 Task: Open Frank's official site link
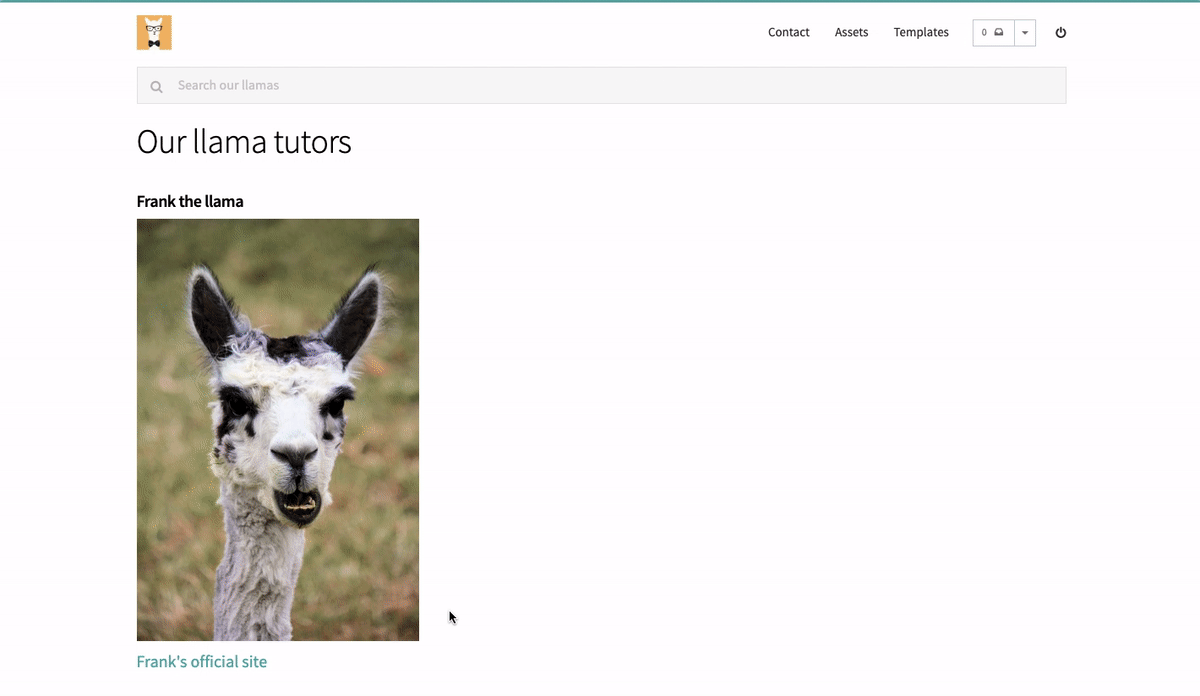click(x=202, y=662)
